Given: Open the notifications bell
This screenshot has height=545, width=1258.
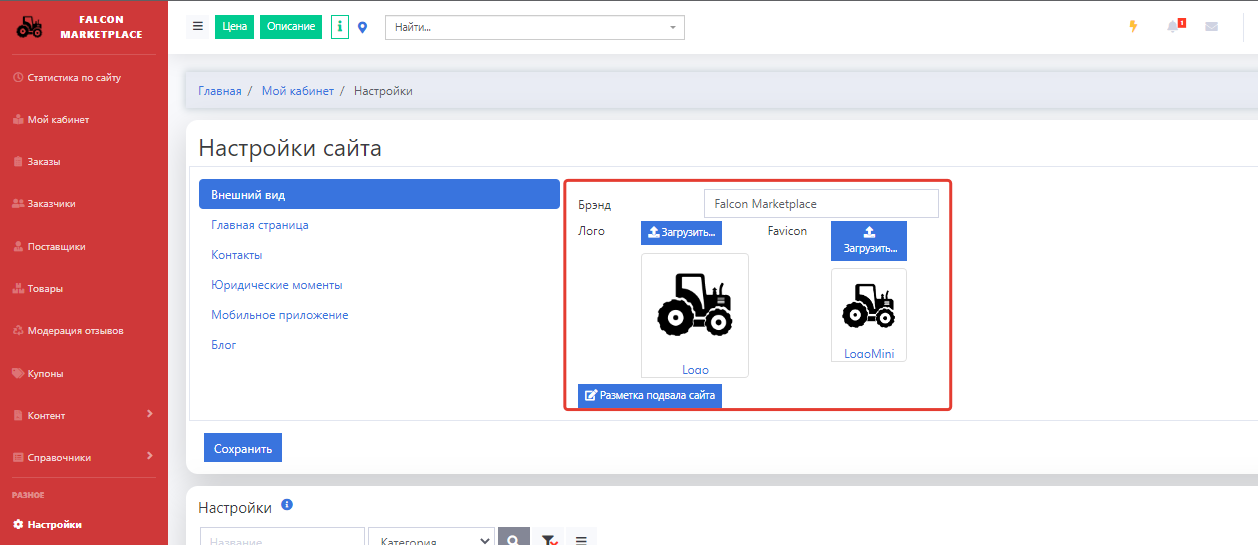Looking at the screenshot, I should pyautogui.click(x=1173, y=27).
